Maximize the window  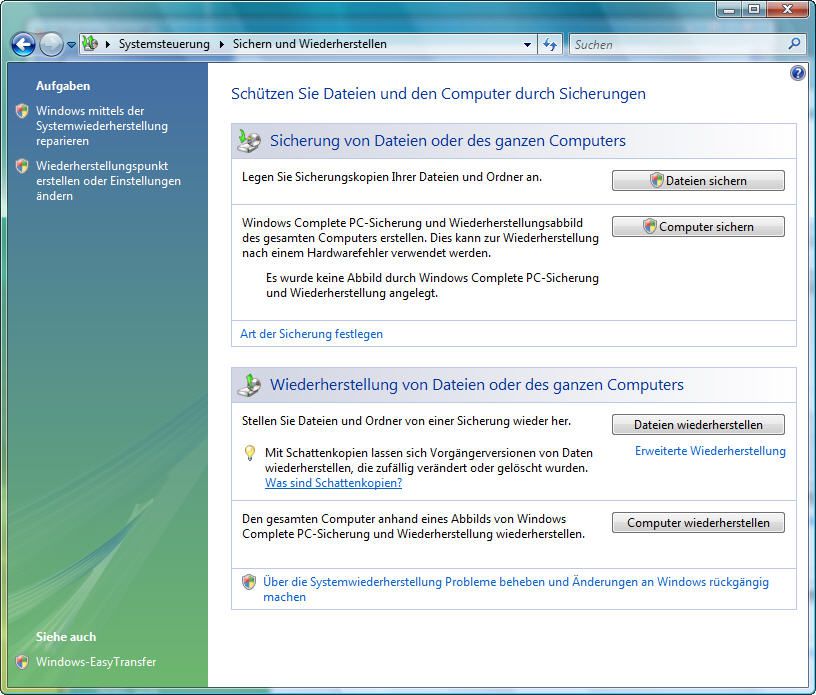coord(754,9)
